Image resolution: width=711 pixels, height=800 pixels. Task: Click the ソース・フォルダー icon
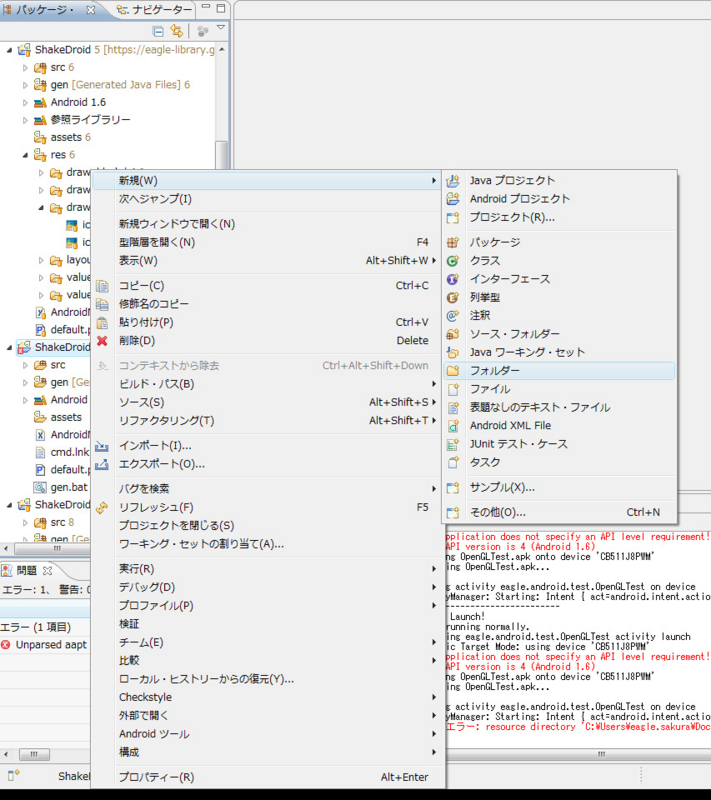coord(452,334)
